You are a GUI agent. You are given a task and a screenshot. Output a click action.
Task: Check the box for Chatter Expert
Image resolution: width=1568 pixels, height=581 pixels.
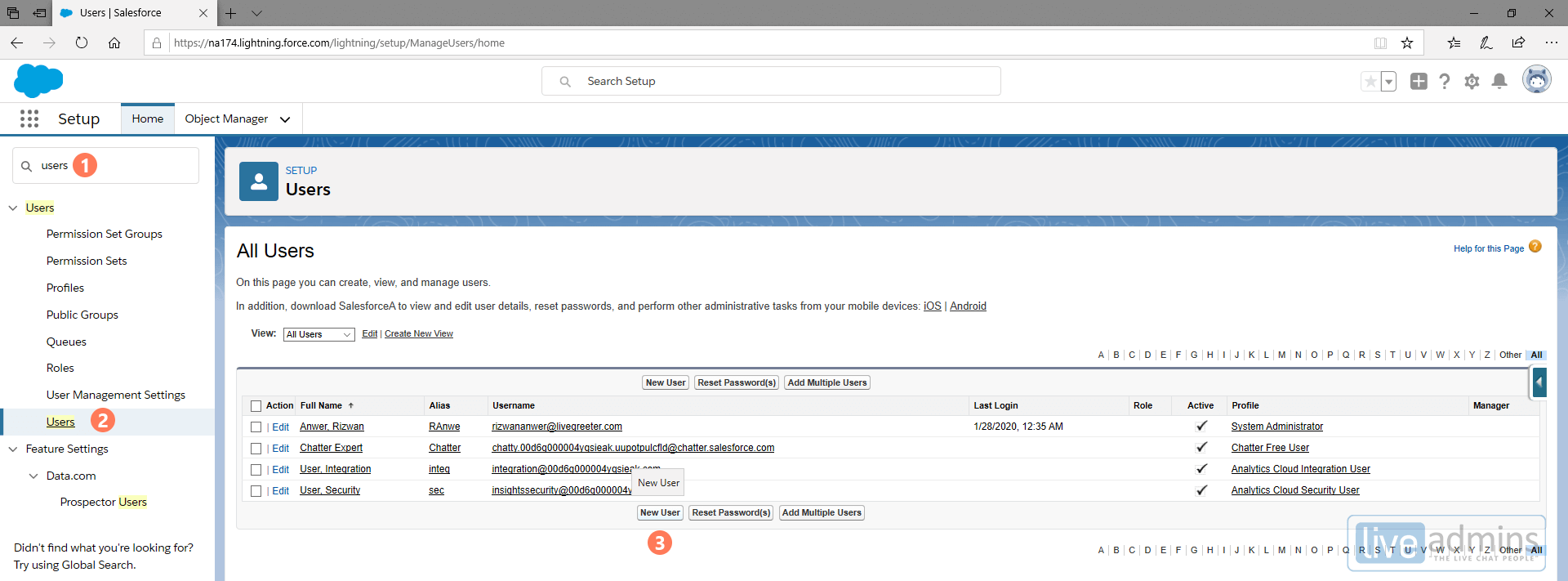point(256,449)
